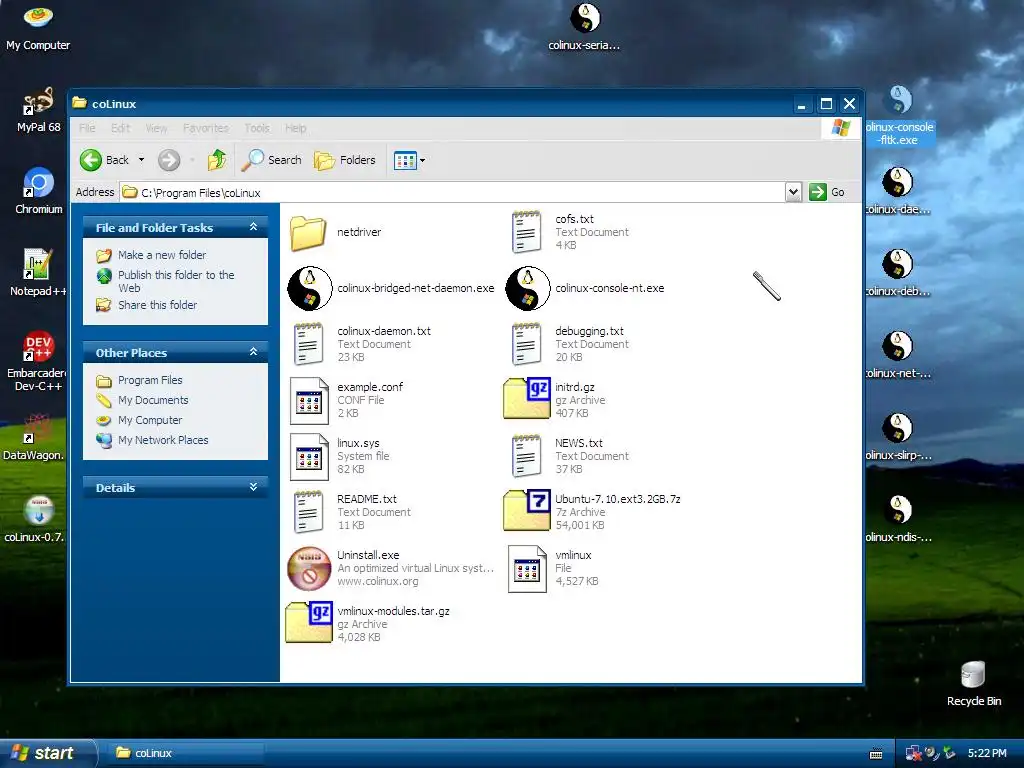Select colinux-ndis-... desktop icon
1024x768 pixels.
tap(898, 519)
